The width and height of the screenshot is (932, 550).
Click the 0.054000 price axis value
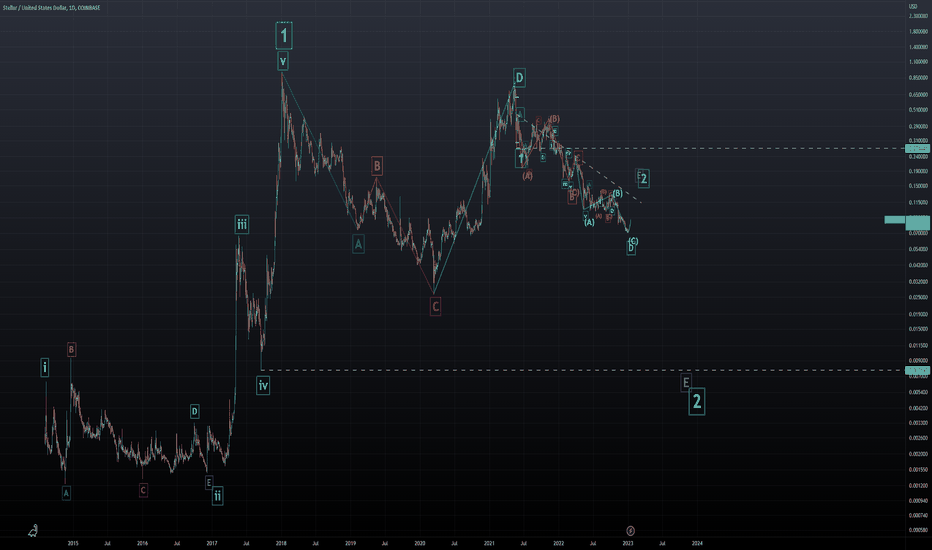918,249
